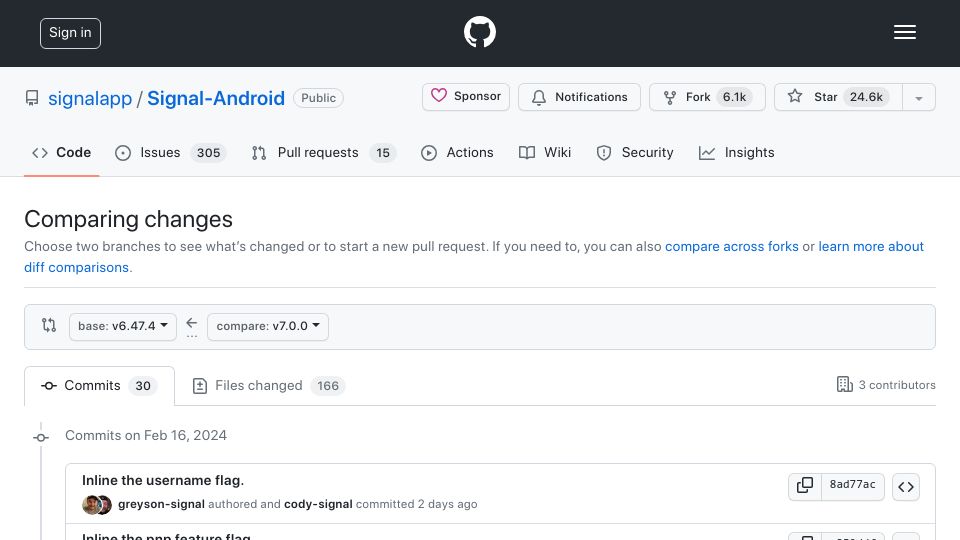Click the Public repository badge
This screenshot has width=960, height=540.
tap(318, 98)
